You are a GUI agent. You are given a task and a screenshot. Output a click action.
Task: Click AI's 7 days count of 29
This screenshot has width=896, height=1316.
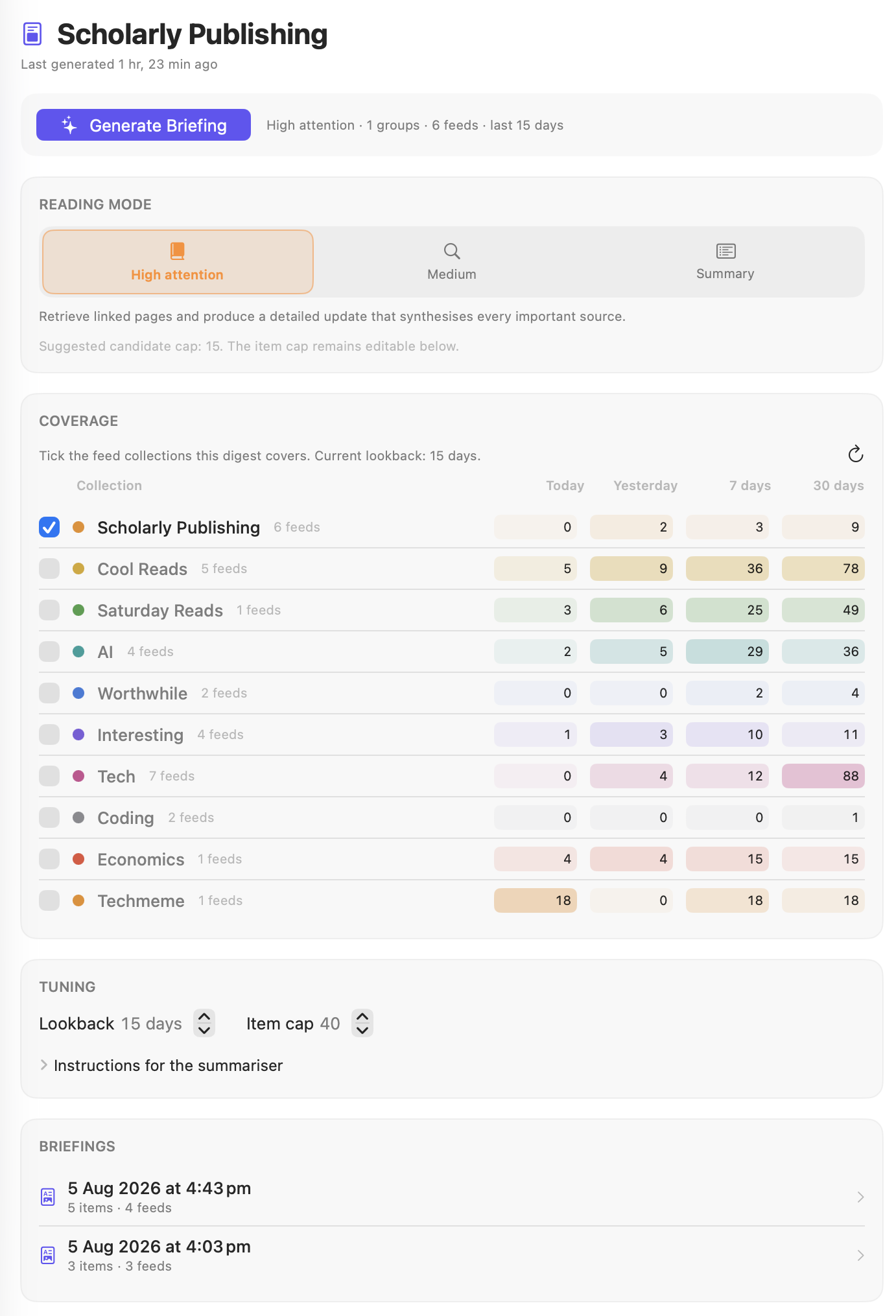(727, 652)
